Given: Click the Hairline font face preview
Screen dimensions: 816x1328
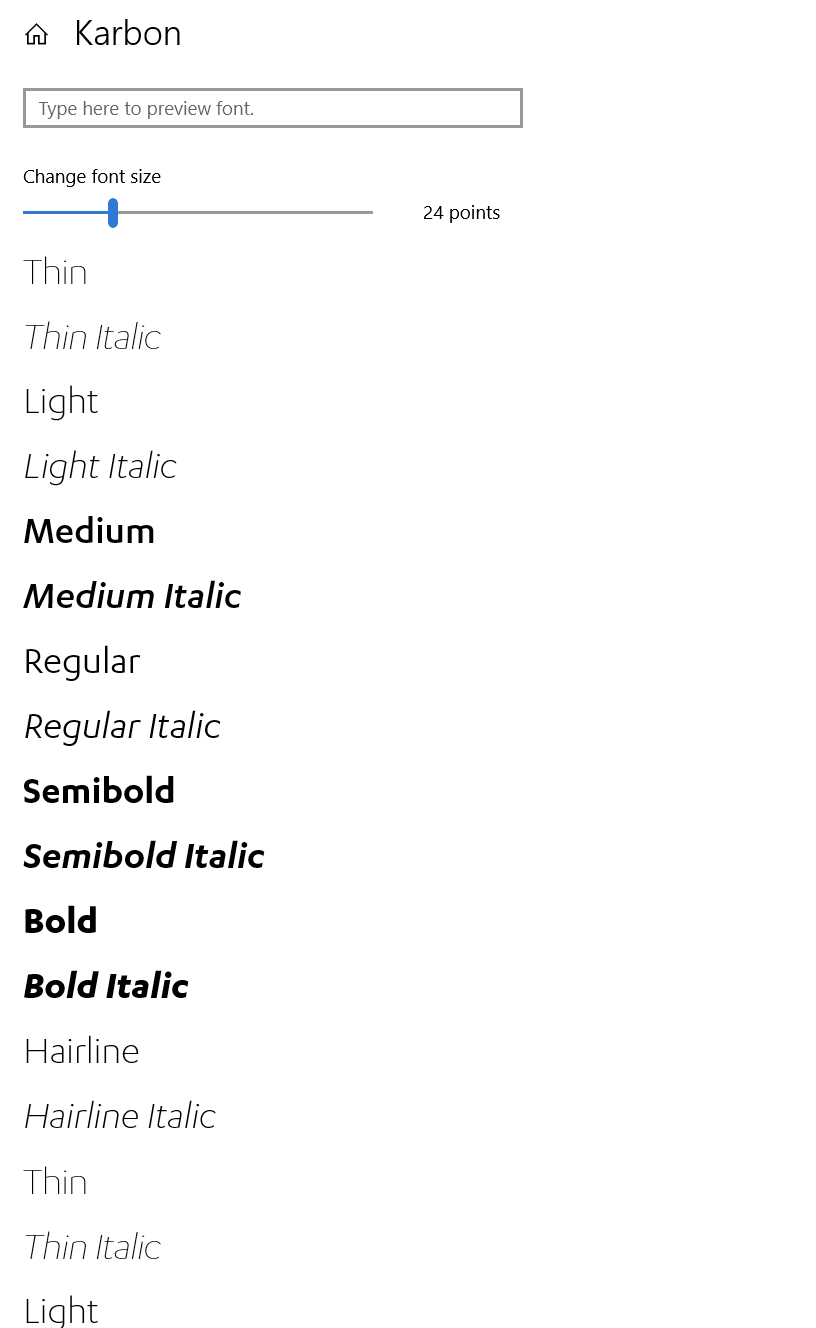Looking at the screenshot, I should pos(81,1050).
